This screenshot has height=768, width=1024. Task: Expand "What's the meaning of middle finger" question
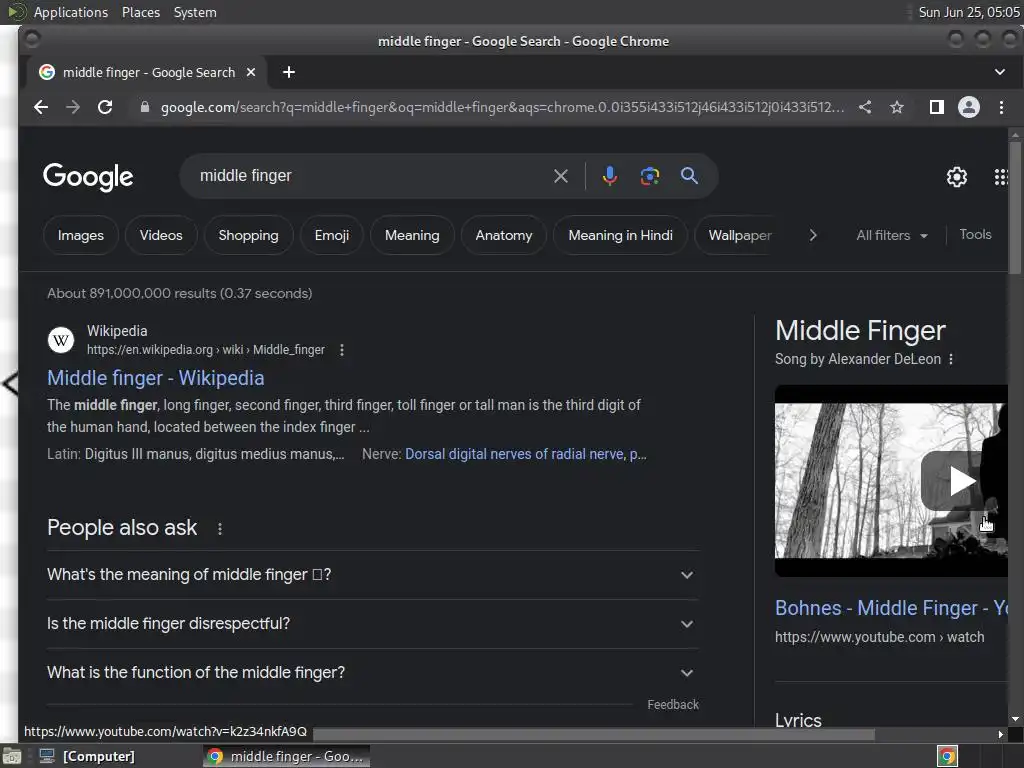[x=372, y=575]
